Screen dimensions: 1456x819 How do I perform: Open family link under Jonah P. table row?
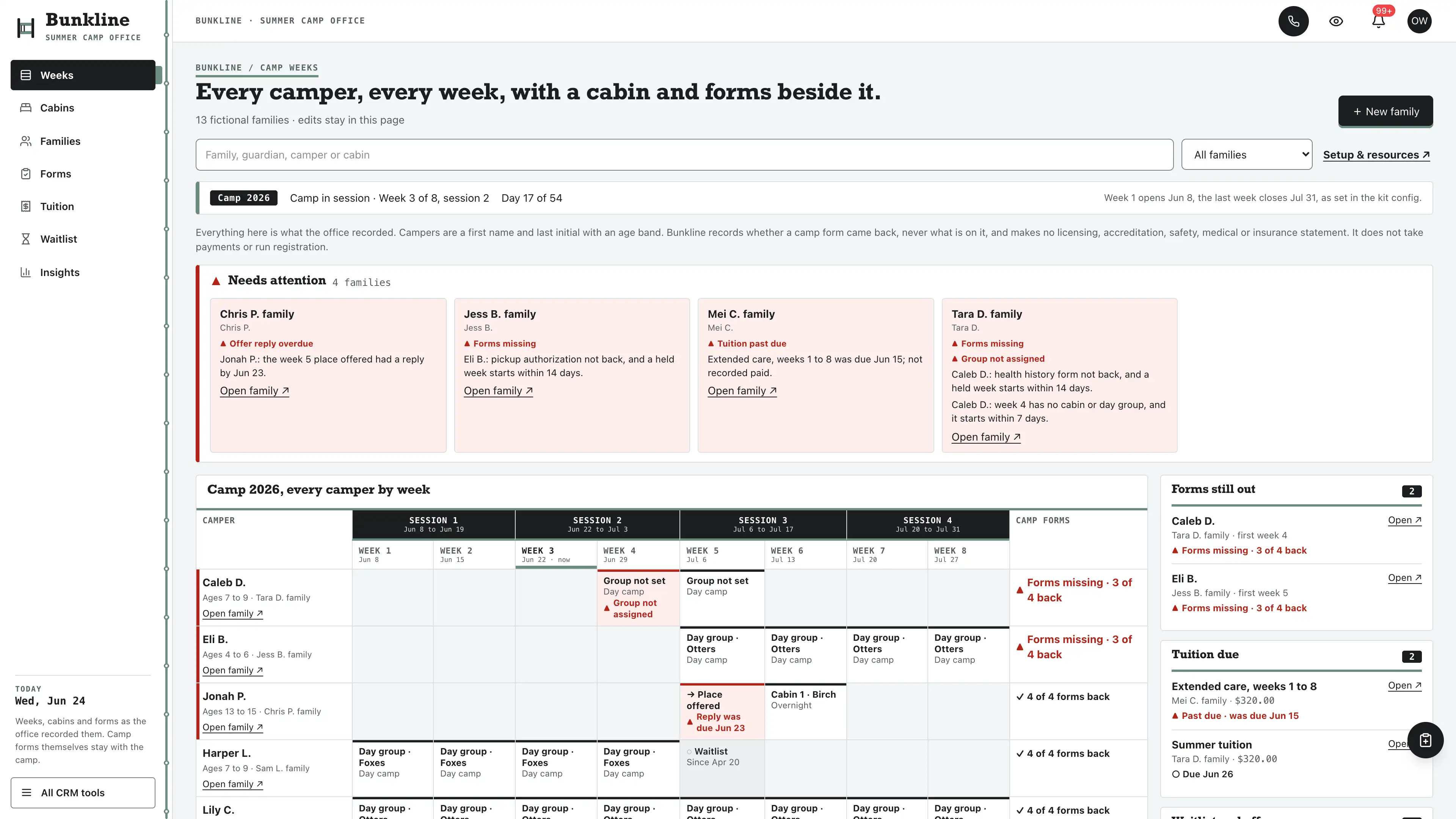coord(232,728)
